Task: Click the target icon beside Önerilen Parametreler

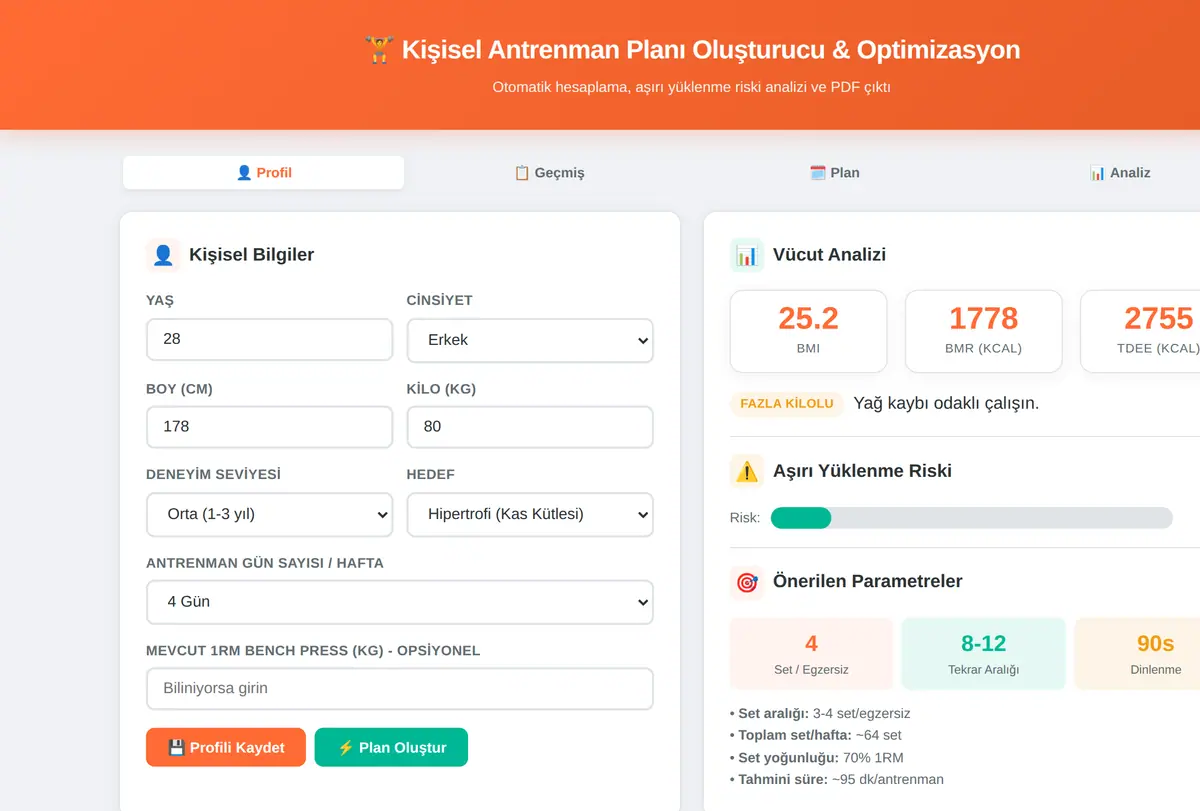Action: 747,582
